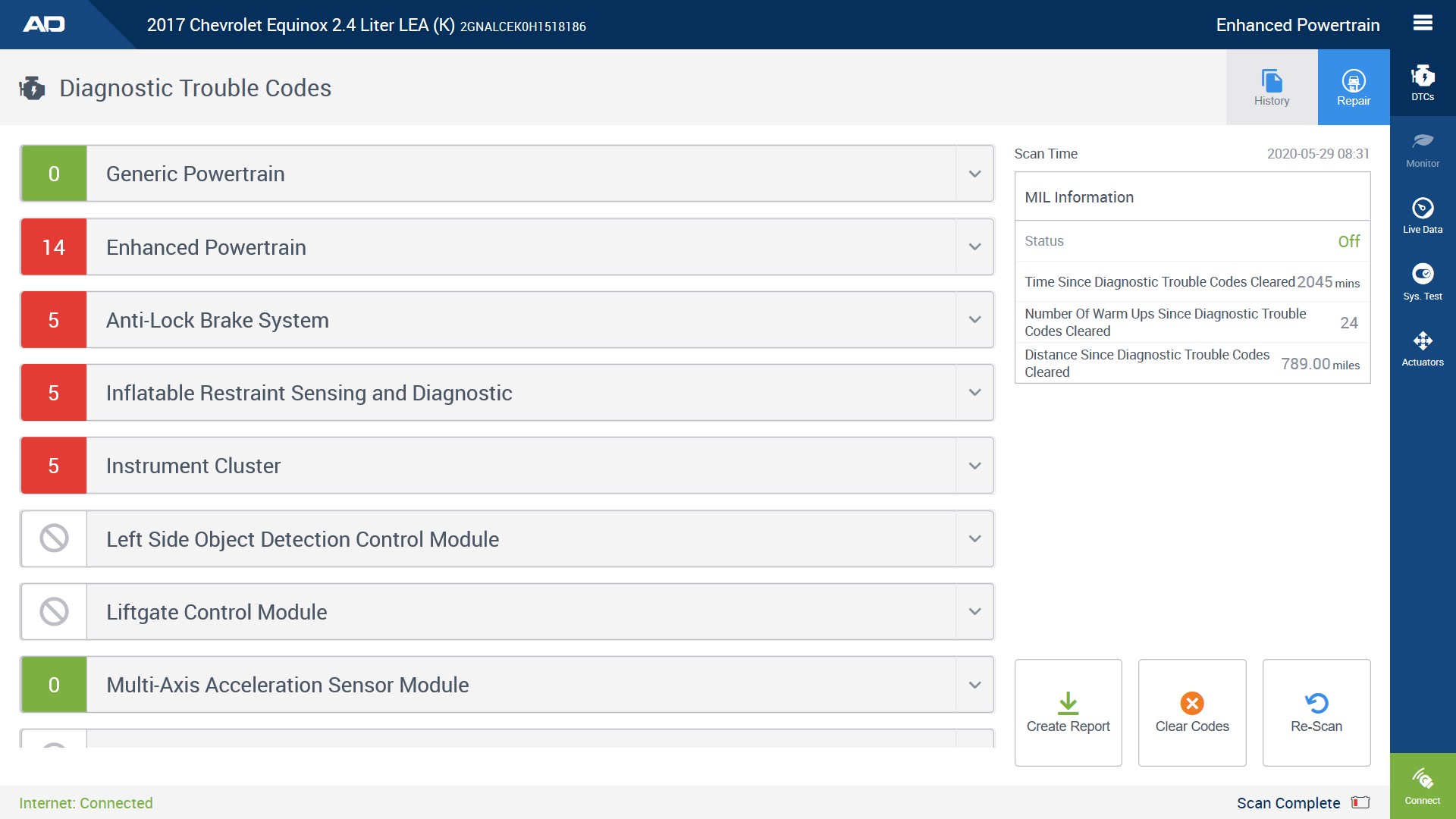Select the Monitor sidebar icon
The image size is (1456, 819).
[1423, 149]
